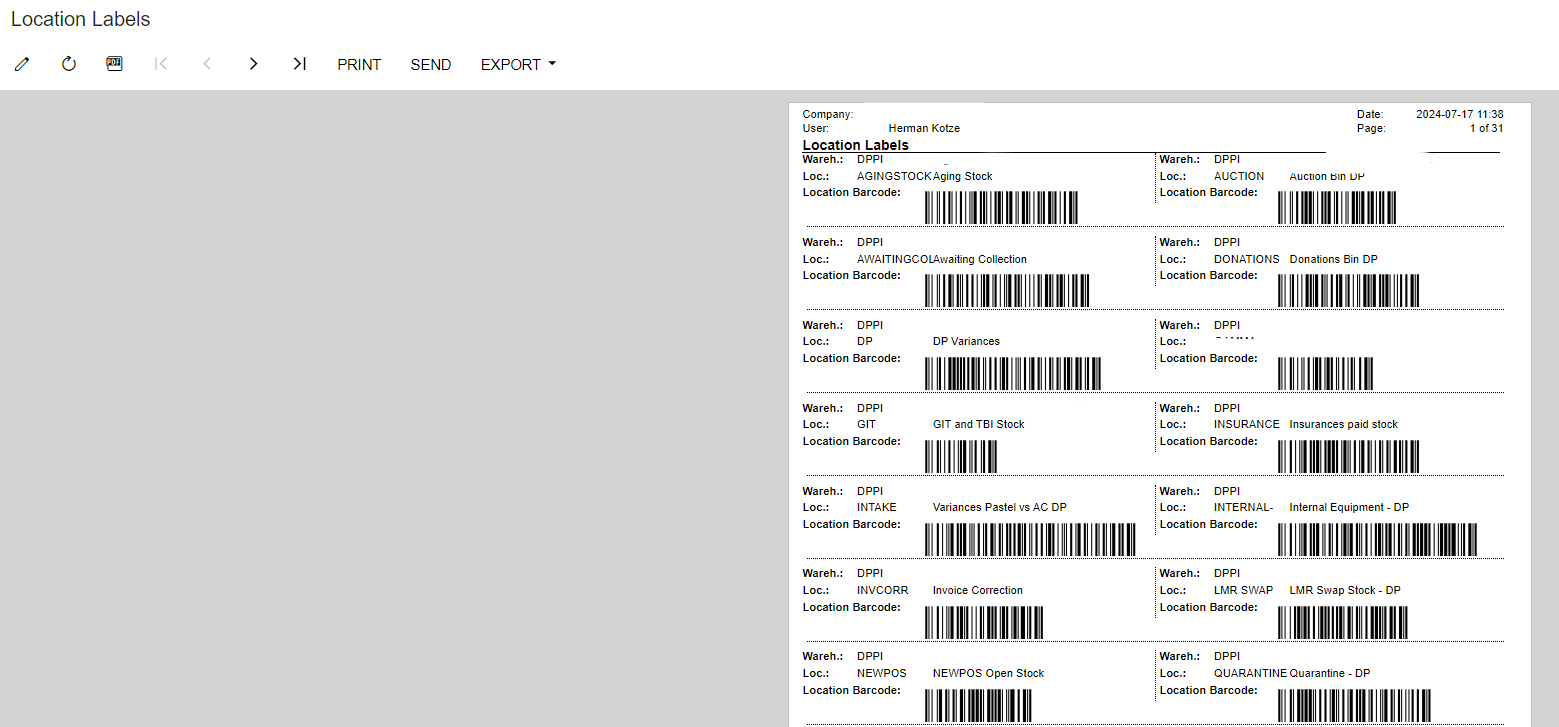This screenshot has height=727, width=1559.
Task: Refresh the Location Labels report
Action: click(69, 64)
